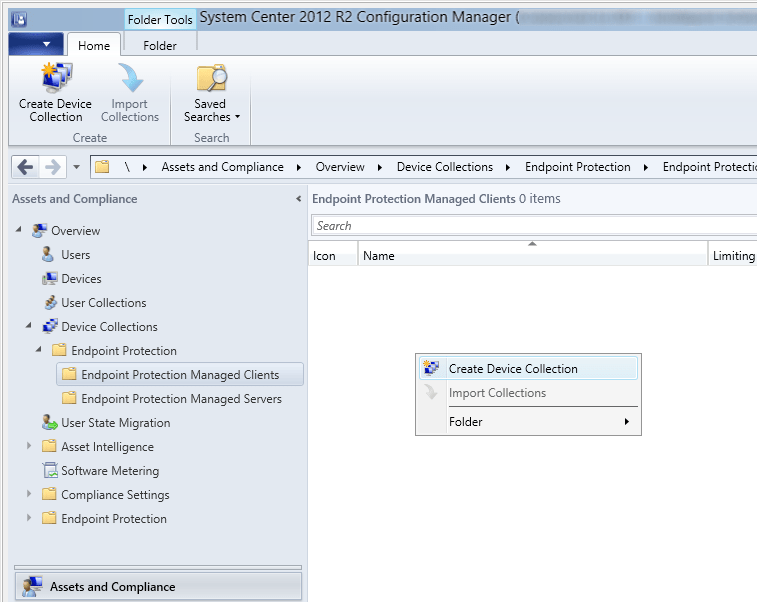Sort by the Name column header
The width and height of the screenshot is (757, 602).
(x=533, y=253)
